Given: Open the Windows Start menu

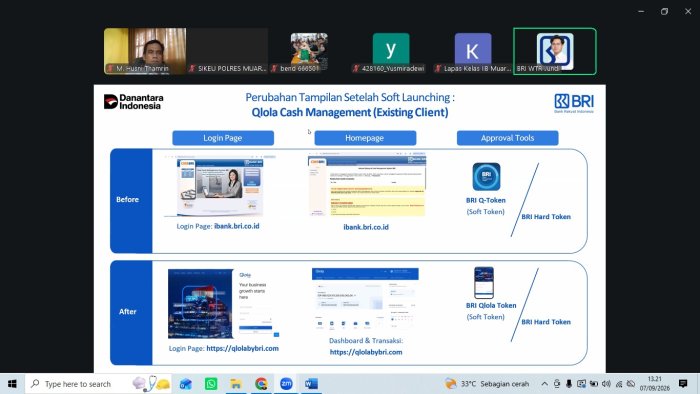Looking at the screenshot, I should tap(12, 384).
